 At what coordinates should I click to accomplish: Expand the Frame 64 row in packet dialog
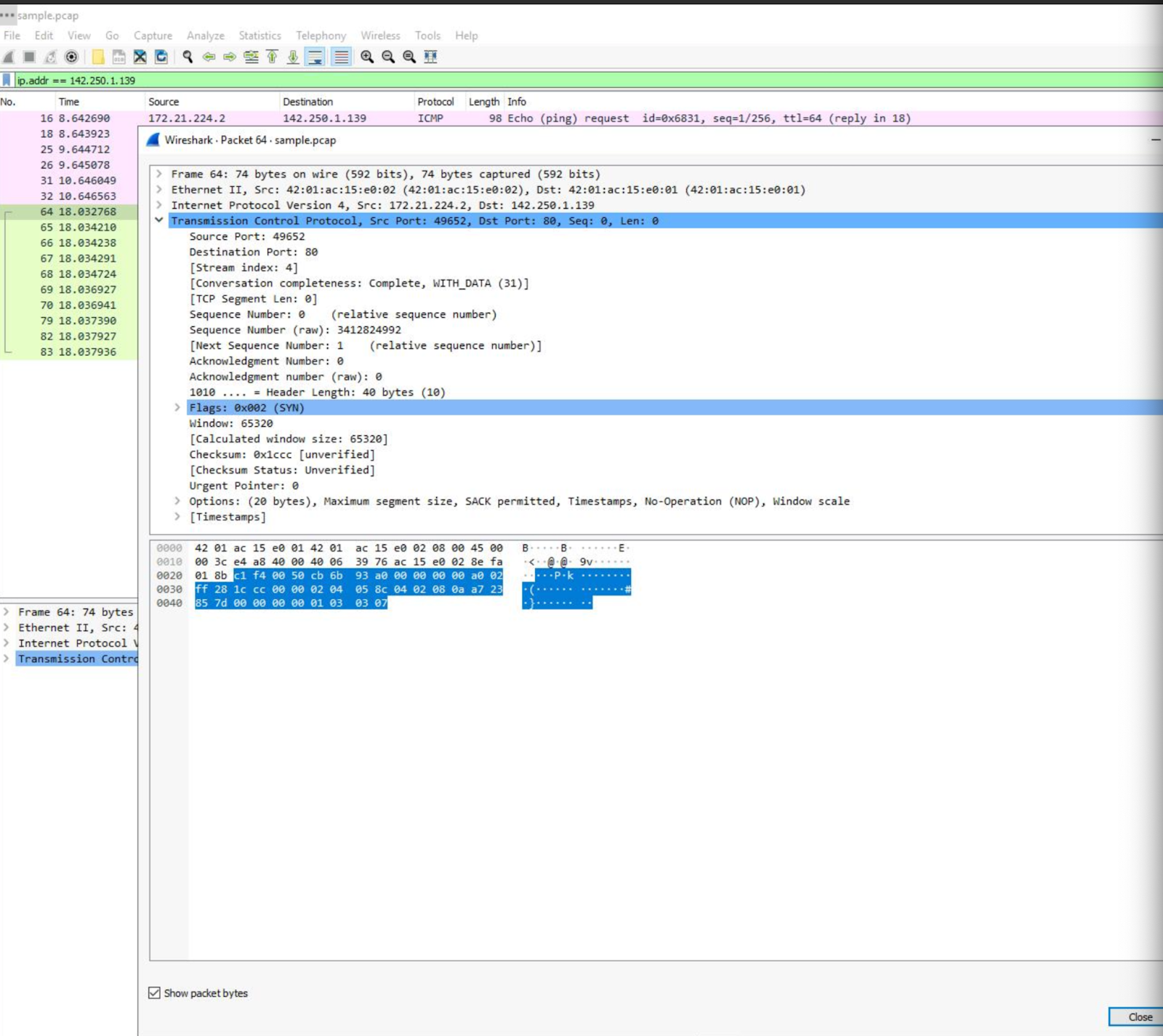coord(158,174)
